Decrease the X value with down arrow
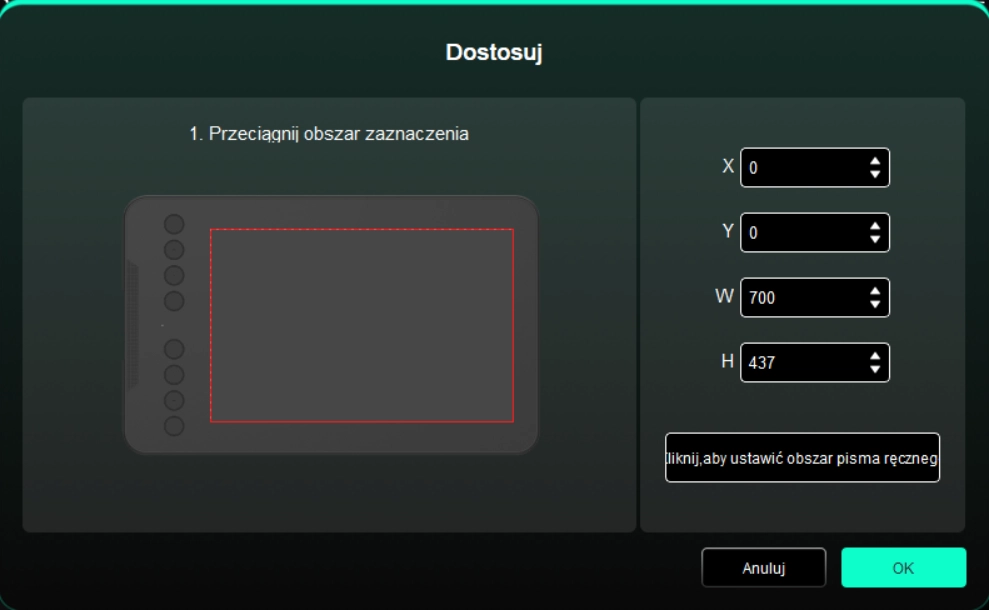This screenshot has width=989, height=610. point(875,174)
